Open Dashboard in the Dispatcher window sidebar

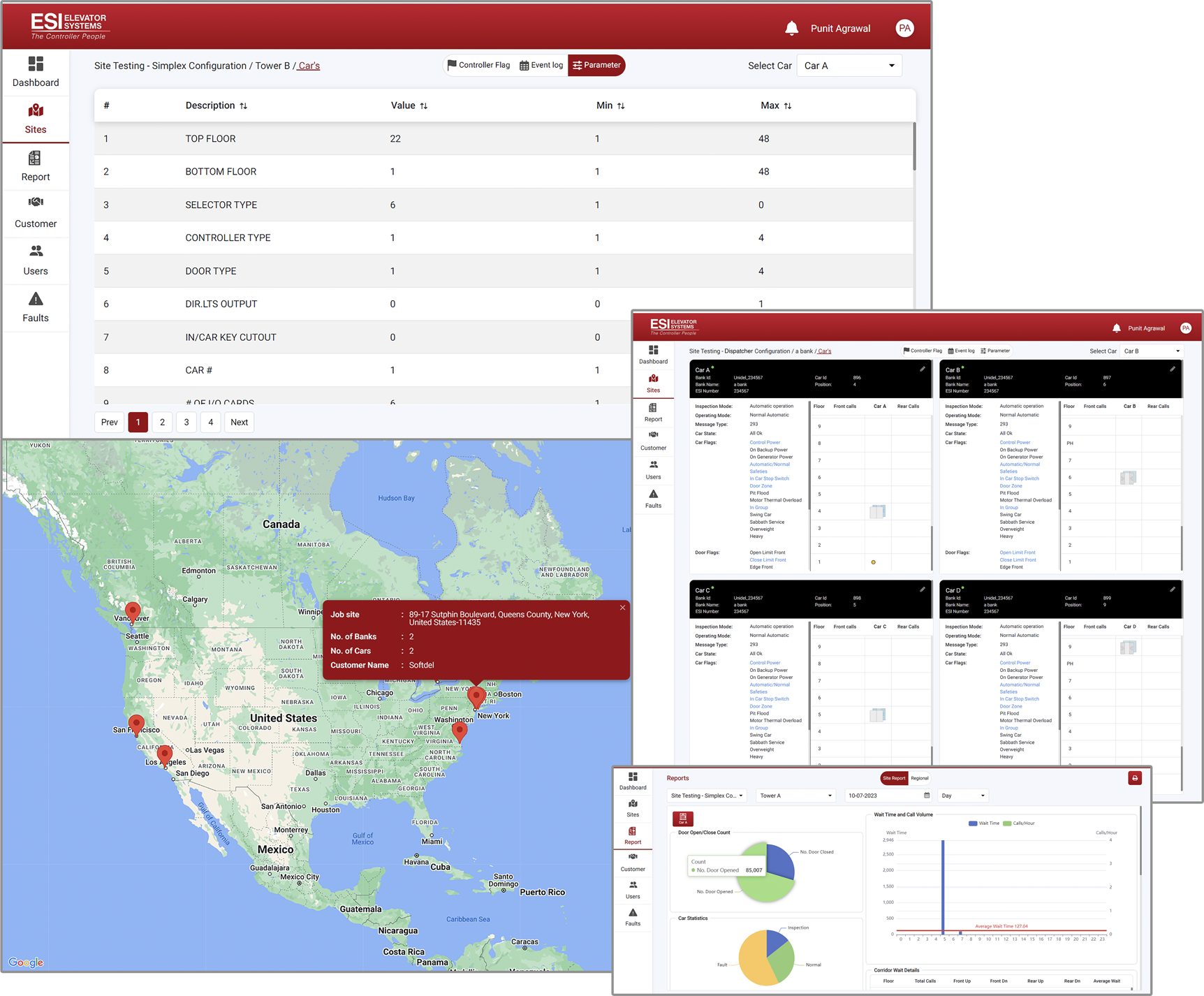(653, 355)
